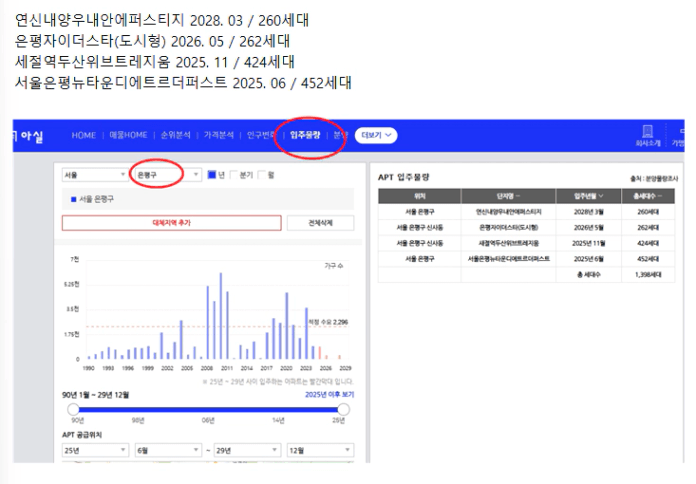Click the red 대체지역 추가 button

(171, 223)
